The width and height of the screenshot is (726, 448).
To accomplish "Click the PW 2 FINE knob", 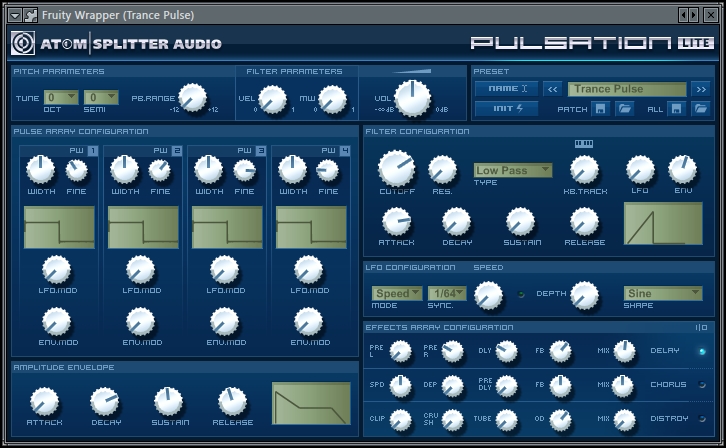I will 160,170.
